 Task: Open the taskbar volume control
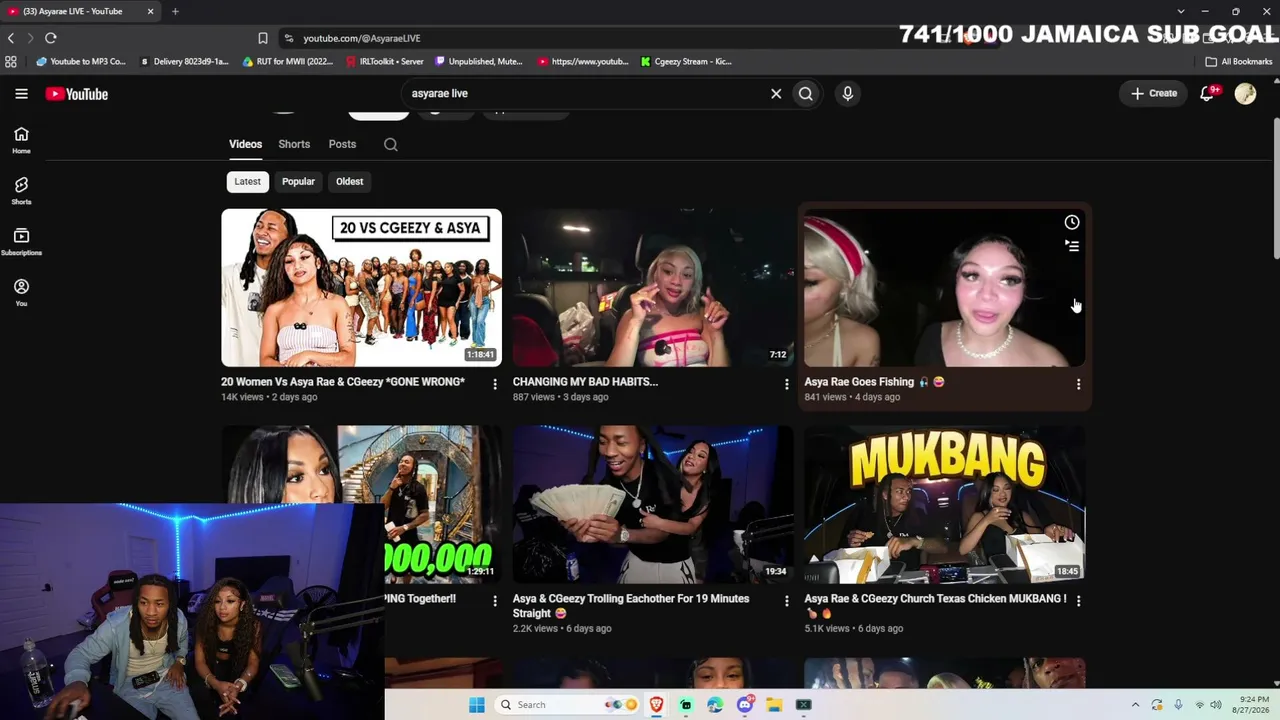tap(1216, 705)
